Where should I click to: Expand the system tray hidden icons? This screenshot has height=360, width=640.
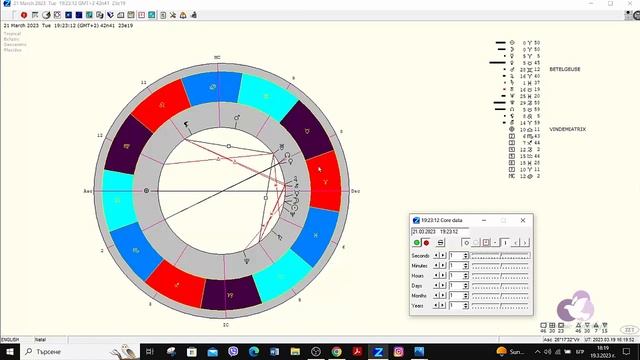538,351
